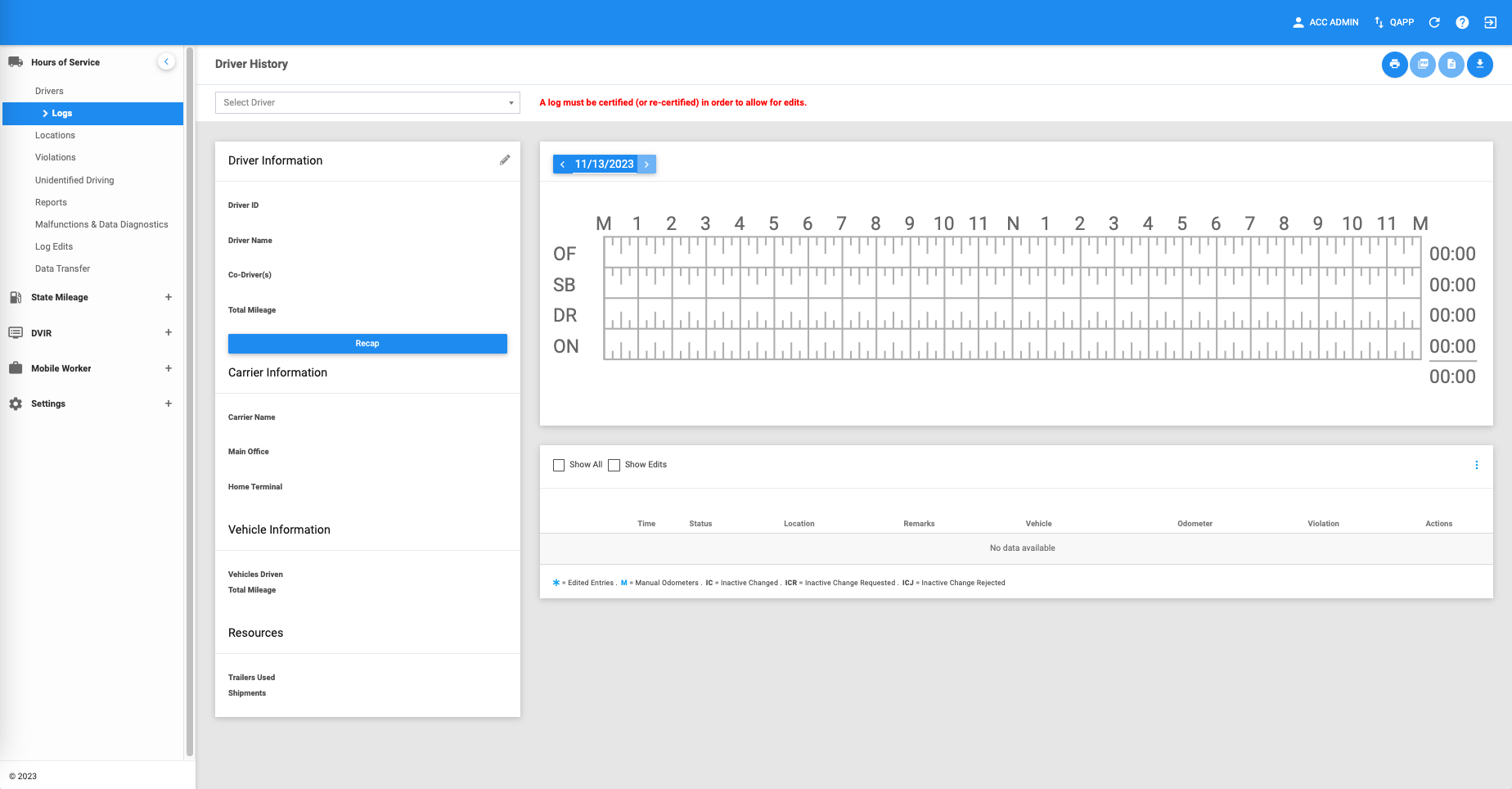1512x789 pixels.
Task: Open Unidentified Driving
Action: point(74,180)
